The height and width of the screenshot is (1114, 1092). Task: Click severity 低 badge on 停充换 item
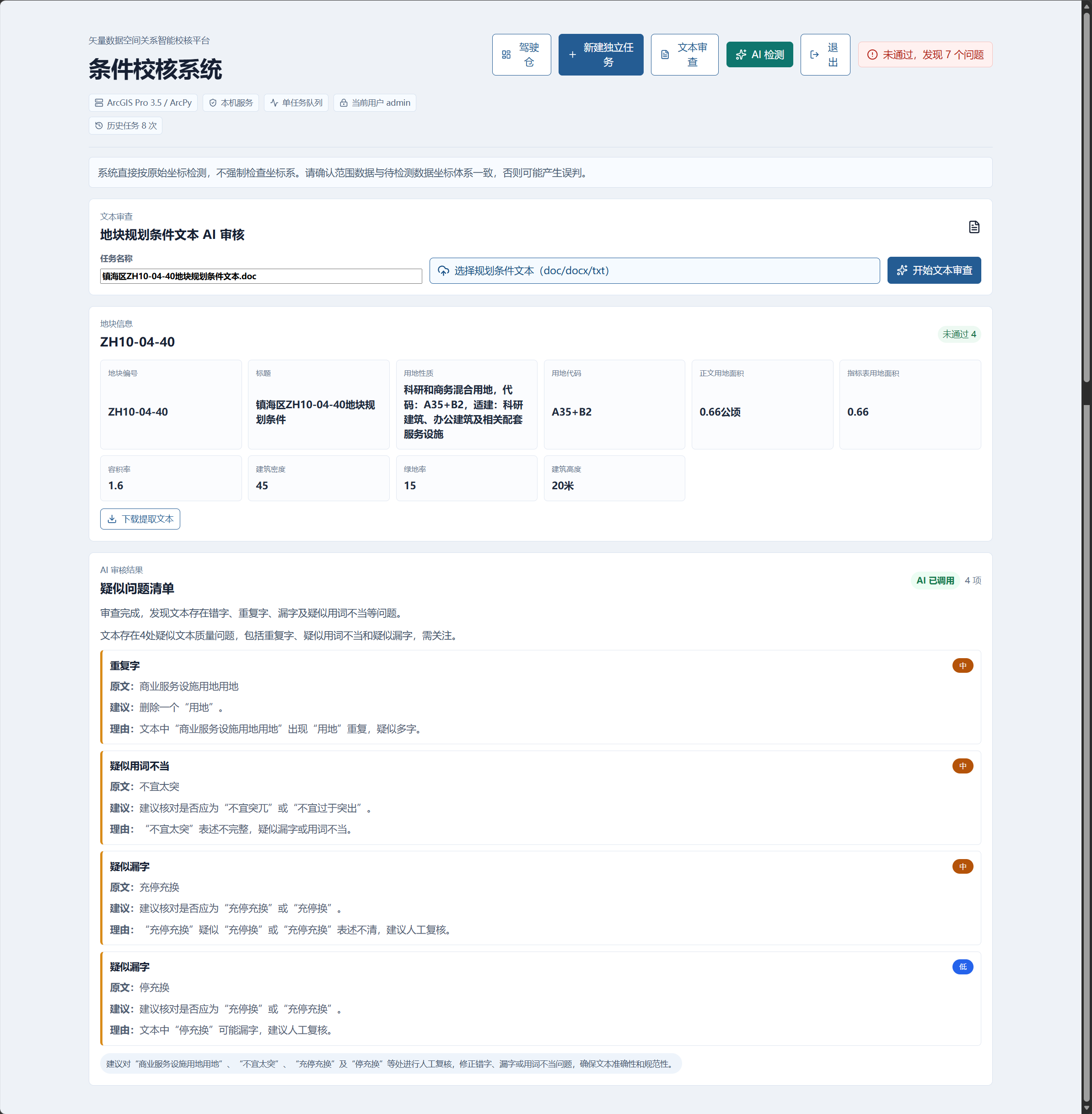pyautogui.click(x=963, y=967)
